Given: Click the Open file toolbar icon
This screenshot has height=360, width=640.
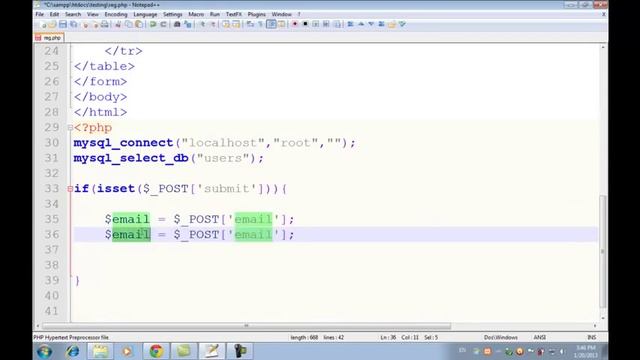Looking at the screenshot, I should coord(52,24).
